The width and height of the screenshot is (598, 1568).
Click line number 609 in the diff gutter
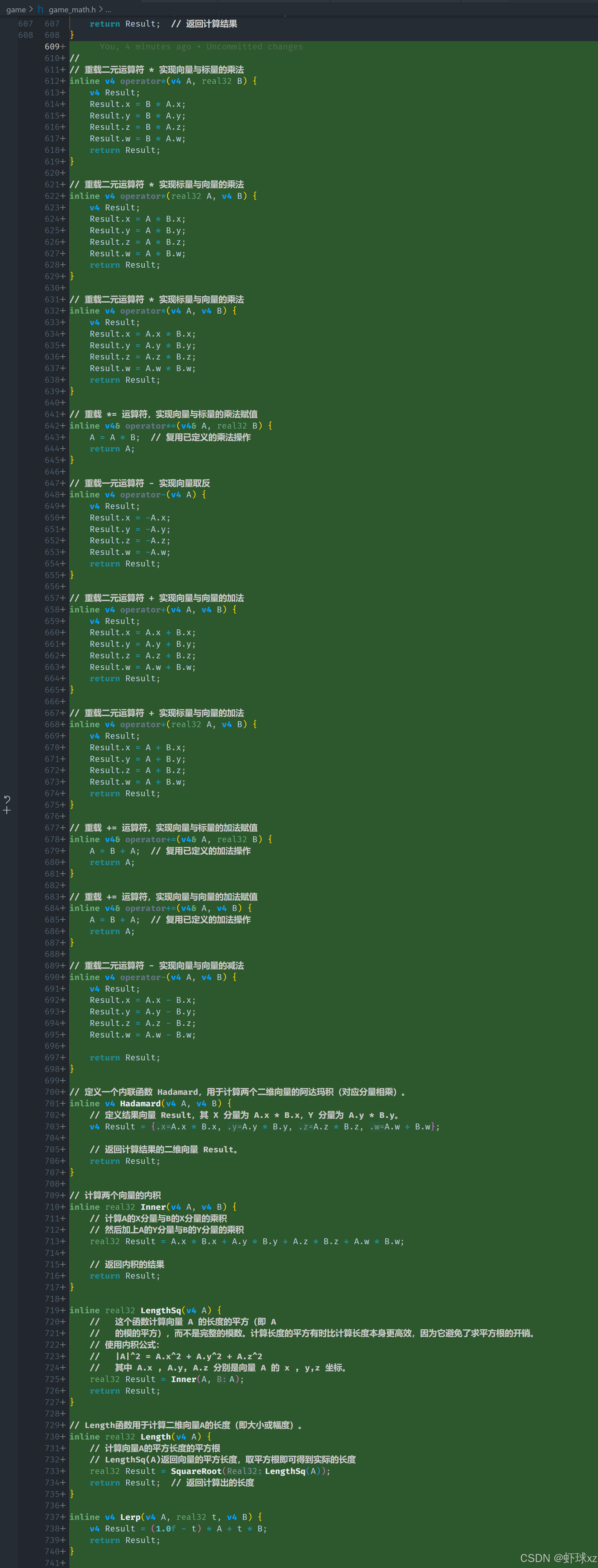[x=52, y=46]
